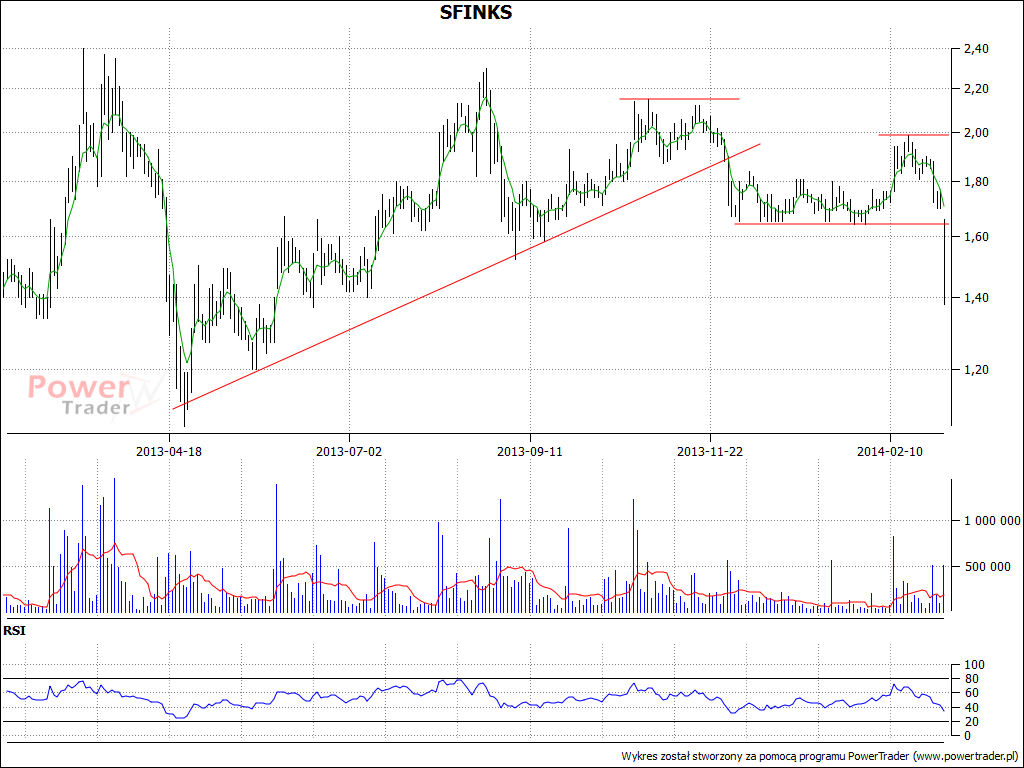Select the 2013-07-02 date label
This screenshot has height=768, width=1024.
[x=349, y=451]
